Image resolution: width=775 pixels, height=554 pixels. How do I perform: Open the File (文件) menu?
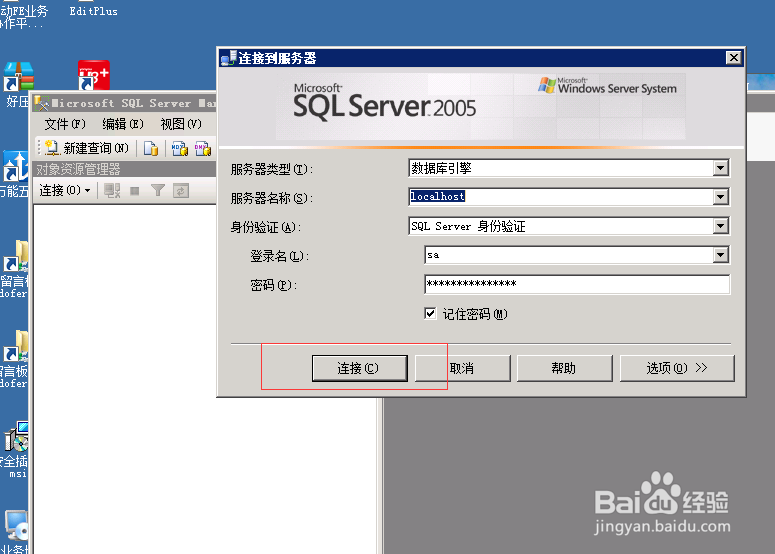(65, 124)
